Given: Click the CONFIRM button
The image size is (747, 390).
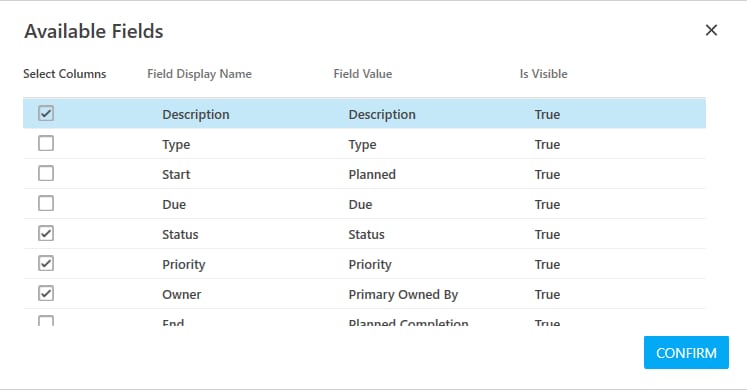Looking at the screenshot, I should point(686,352).
